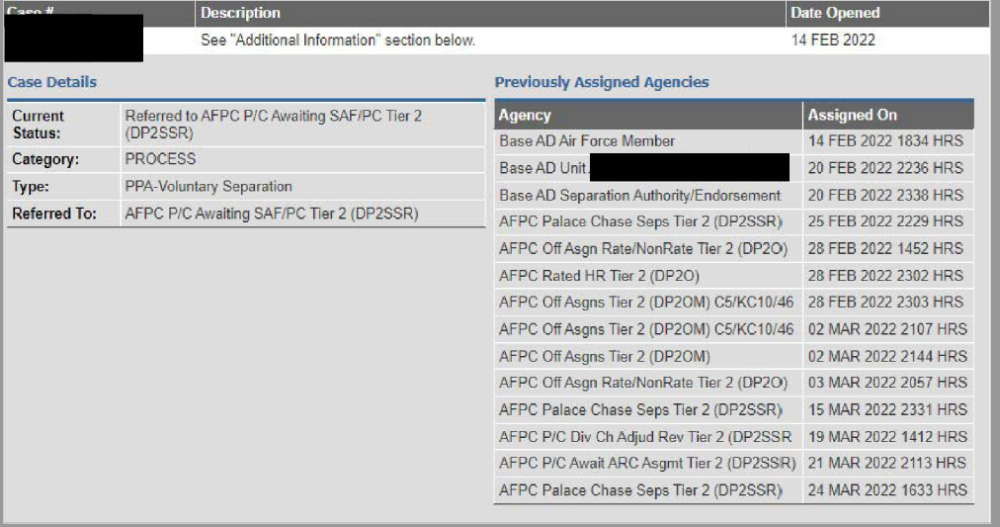1000x527 pixels.
Task: Click the AFPC P/C Await ARC Asgmt agency
Action: click(x=647, y=463)
